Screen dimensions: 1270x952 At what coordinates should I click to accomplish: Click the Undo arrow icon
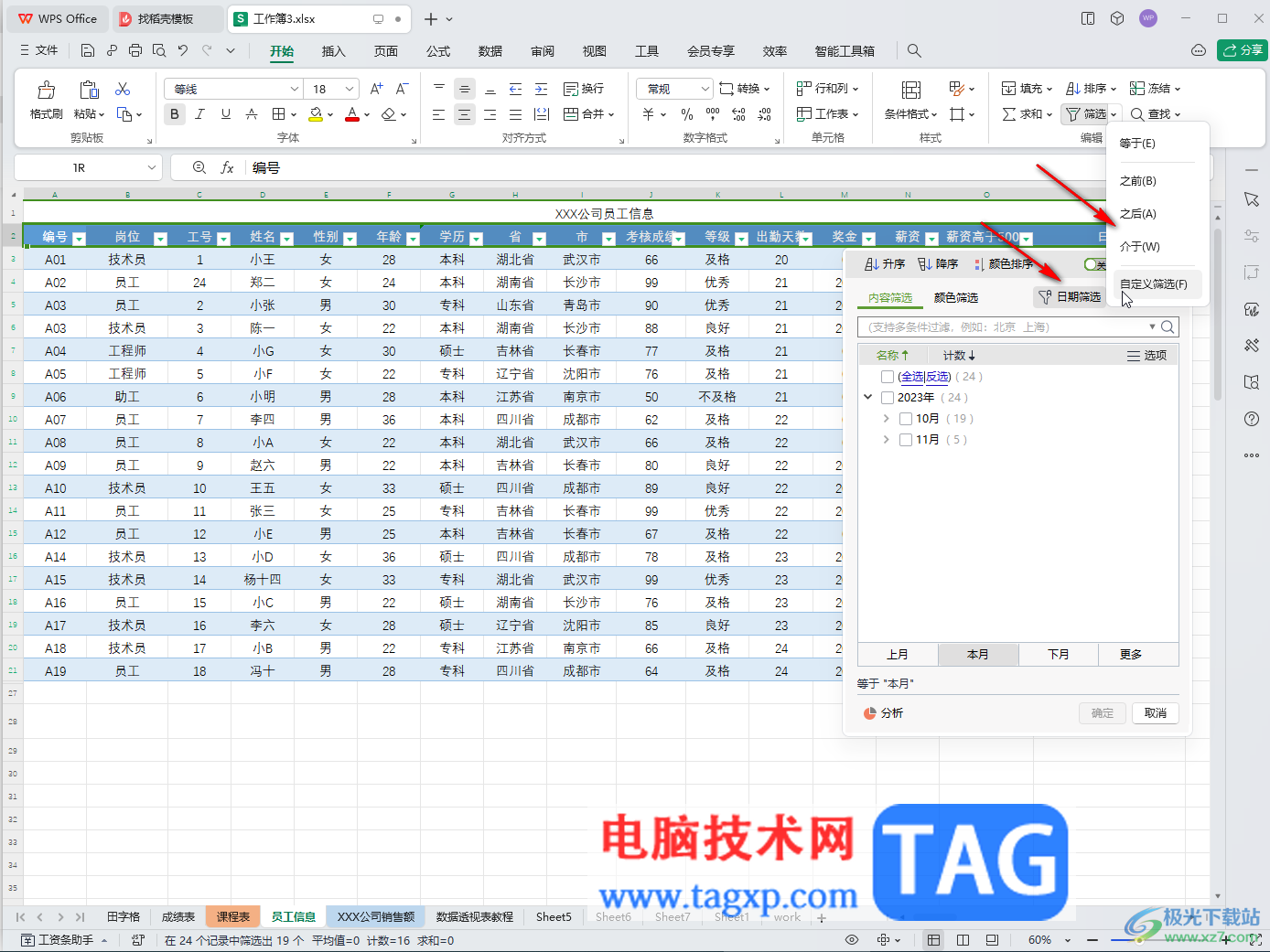183,50
